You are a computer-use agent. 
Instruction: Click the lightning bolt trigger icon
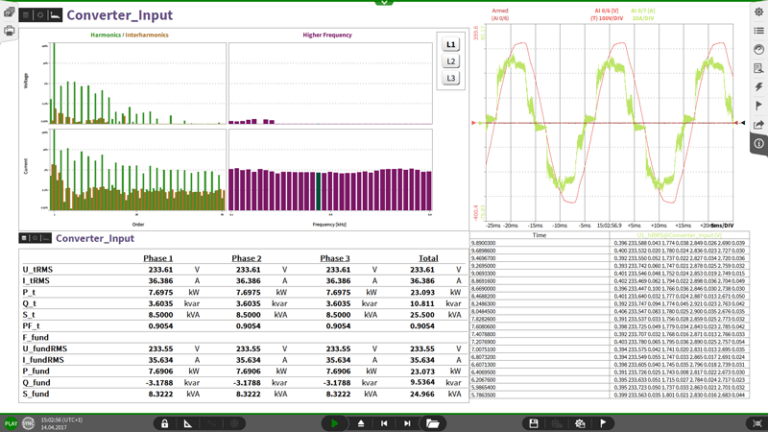(x=758, y=87)
